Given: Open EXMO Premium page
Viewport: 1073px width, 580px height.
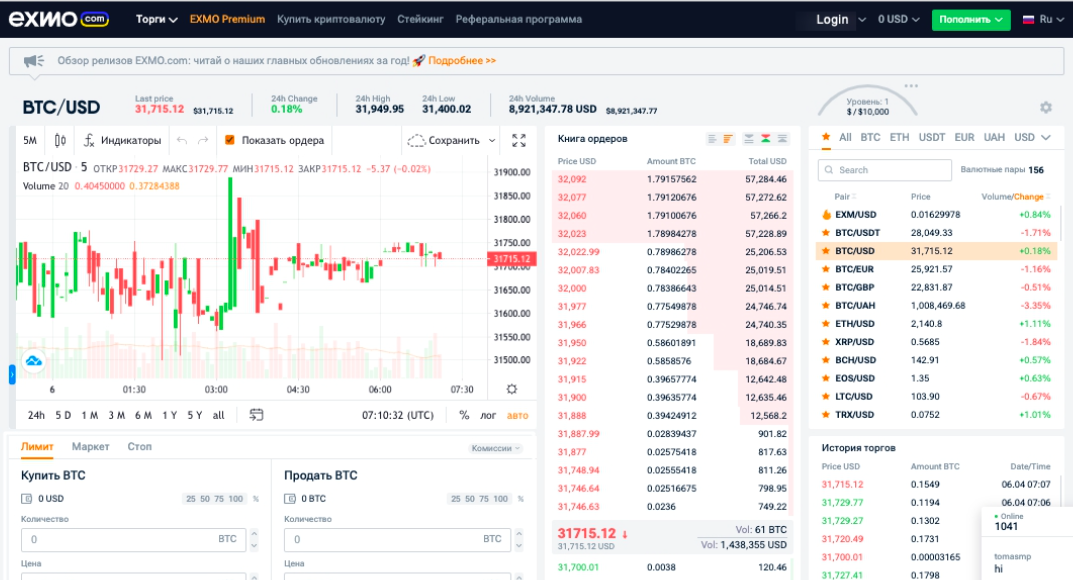Looking at the screenshot, I should click(x=227, y=19).
